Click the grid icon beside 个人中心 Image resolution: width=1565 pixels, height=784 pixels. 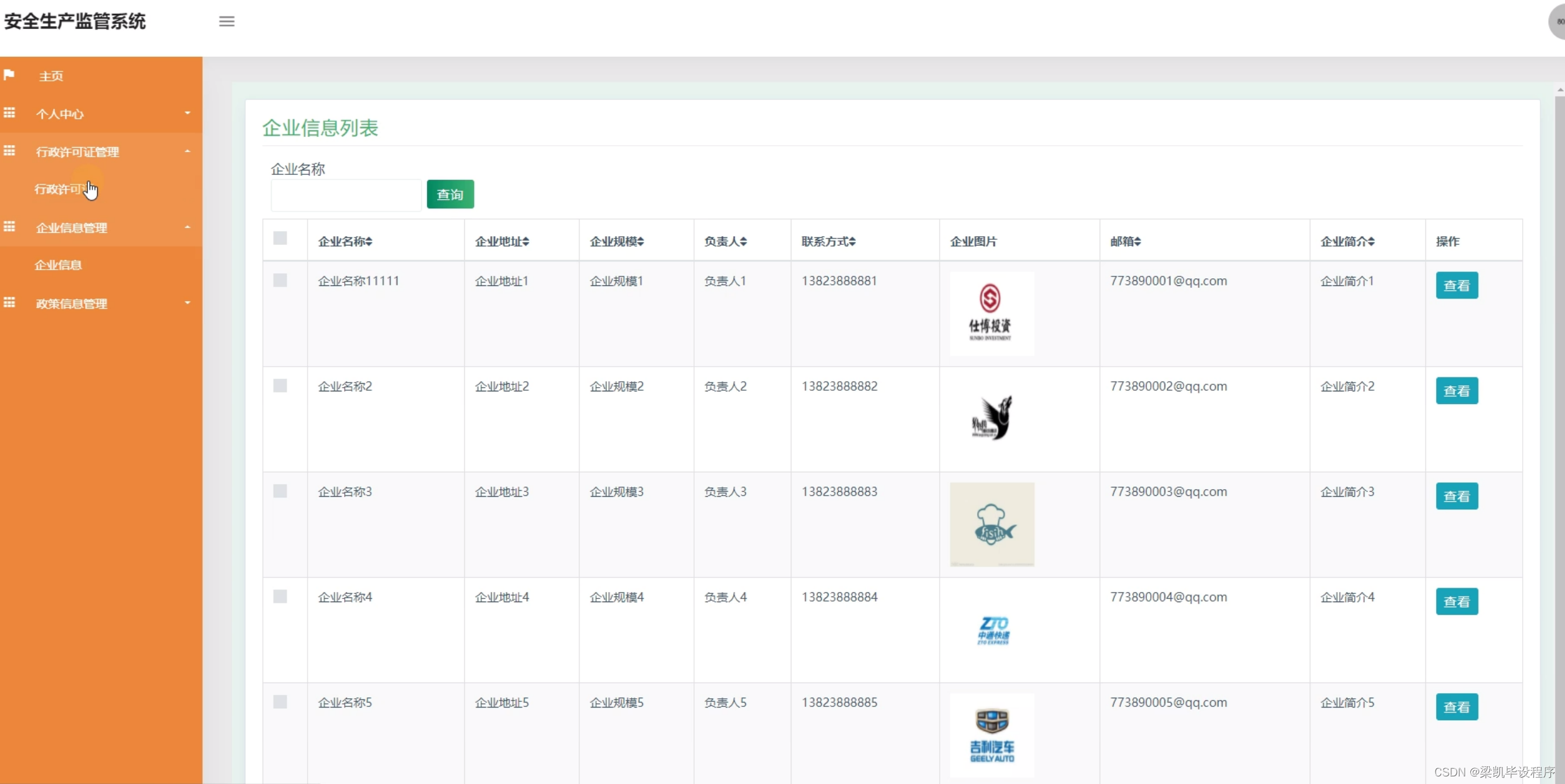click(x=9, y=113)
